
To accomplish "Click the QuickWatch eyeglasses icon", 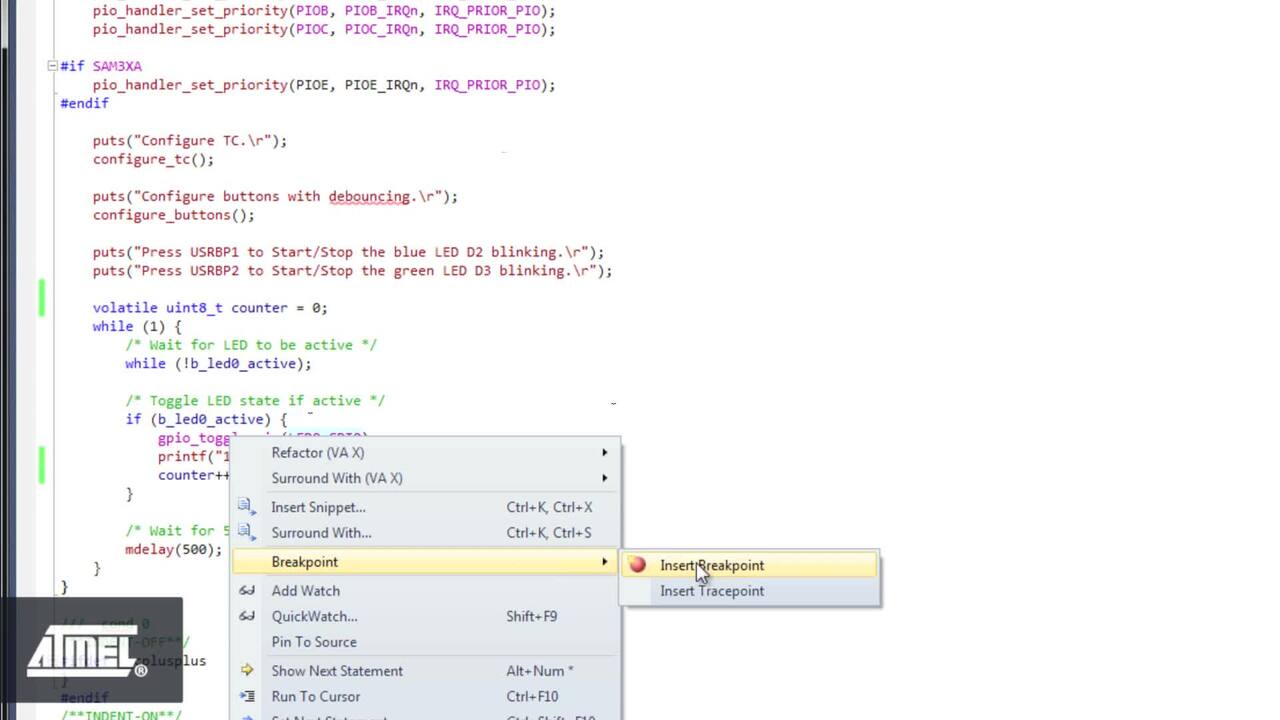I will point(246,616).
